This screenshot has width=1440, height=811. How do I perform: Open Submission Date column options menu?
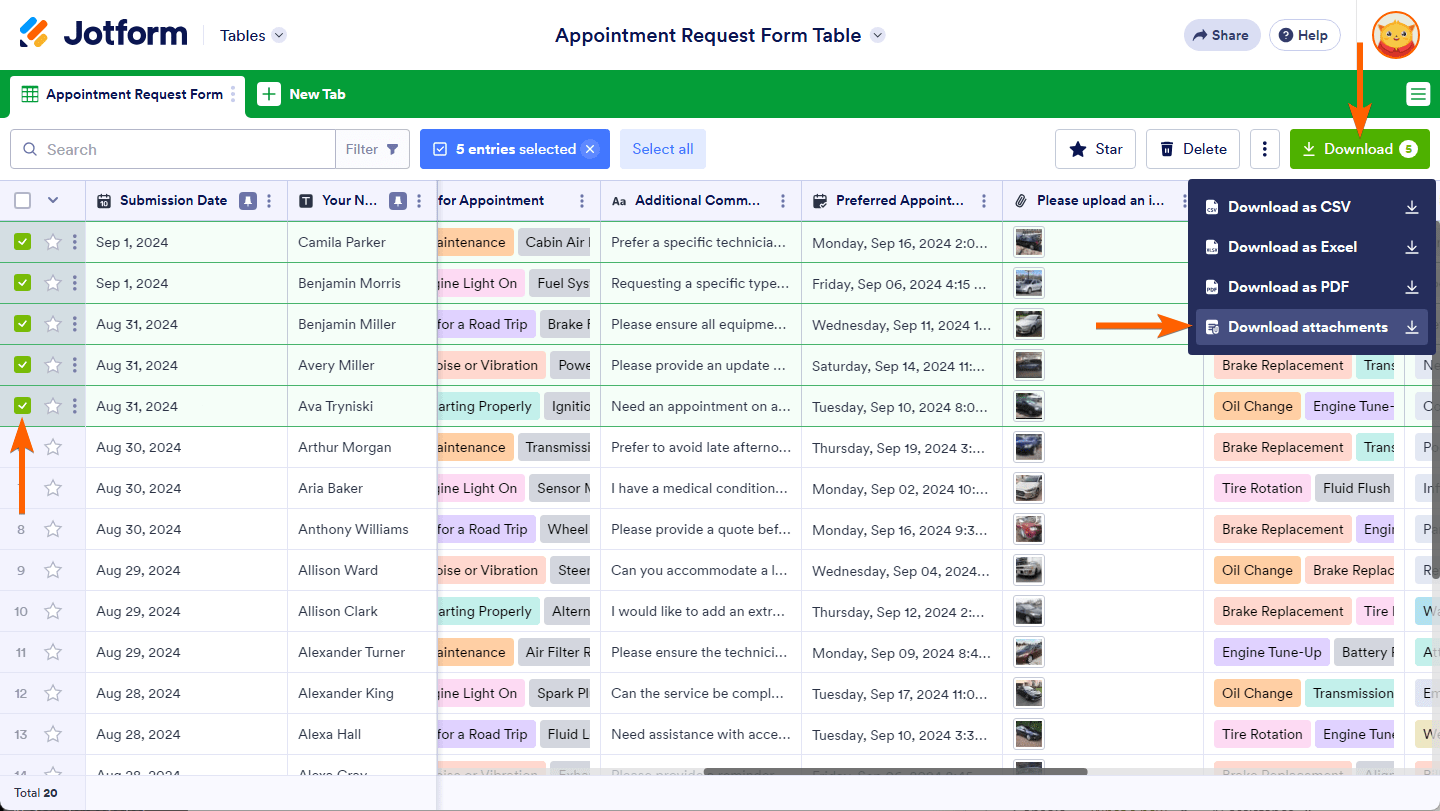[x=269, y=200]
